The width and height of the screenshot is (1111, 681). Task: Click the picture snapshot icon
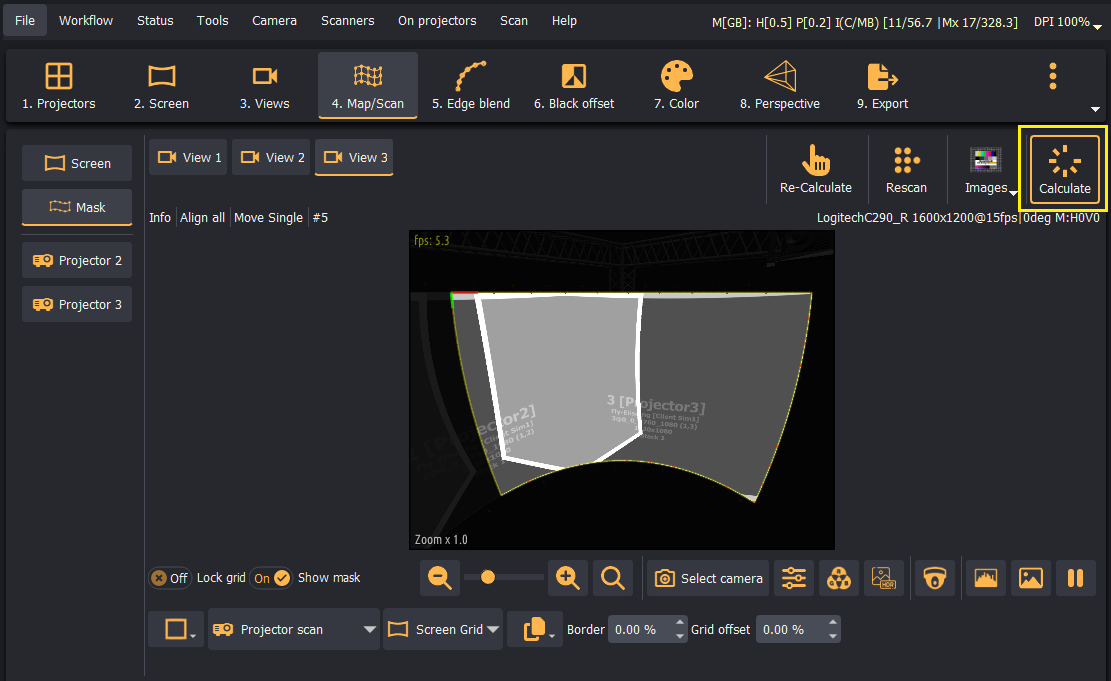(1031, 578)
